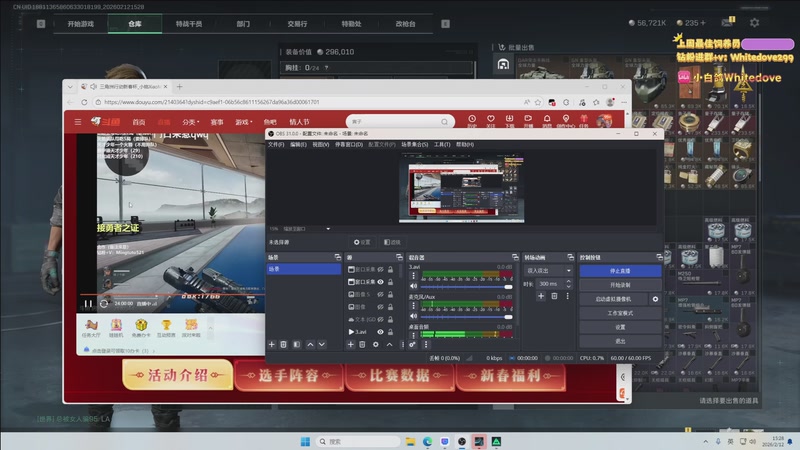The width and height of the screenshot is (800, 450).
Task: Open Douyu hamburger menu icon
Action: (x=78, y=122)
